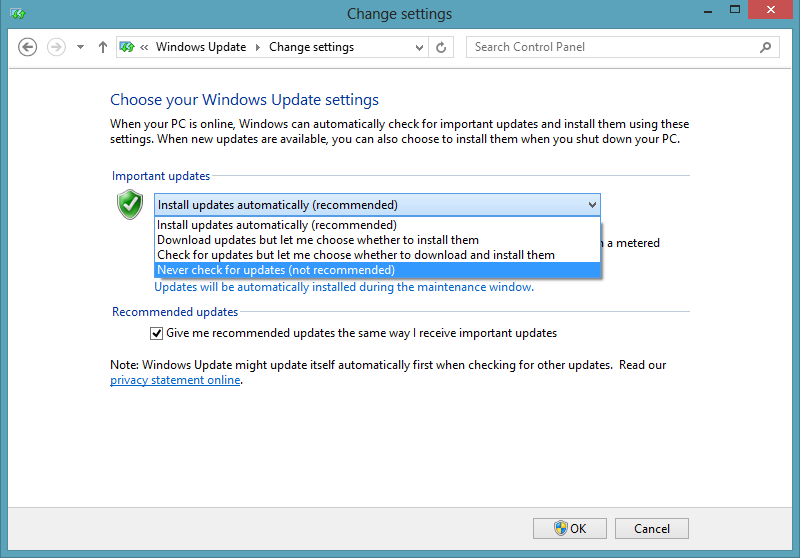Focus the Search Control Panel field
The image size is (800, 558).
point(622,47)
